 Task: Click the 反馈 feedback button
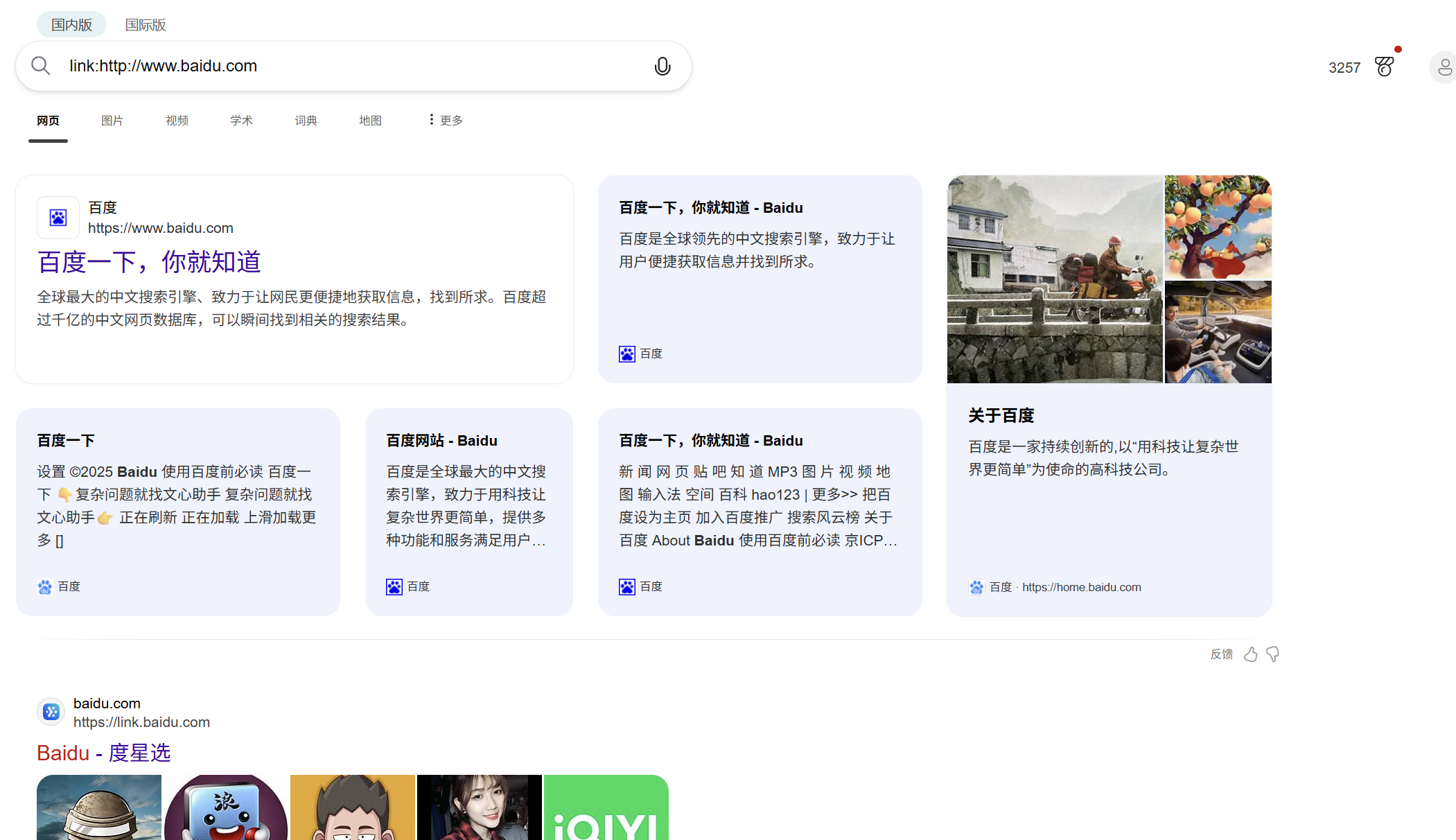tap(1221, 654)
